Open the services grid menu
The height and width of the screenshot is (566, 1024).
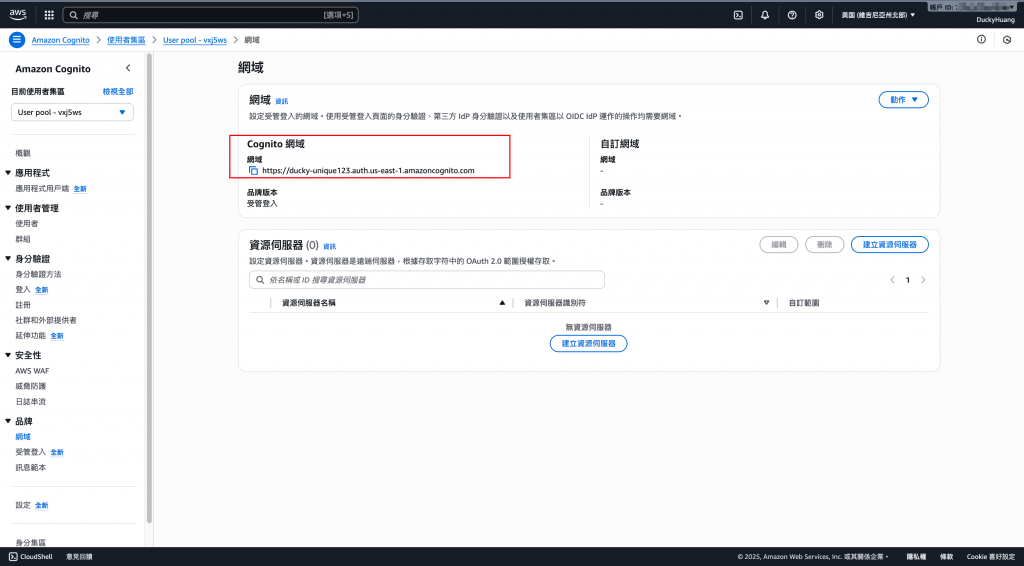[x=49, y=15]
